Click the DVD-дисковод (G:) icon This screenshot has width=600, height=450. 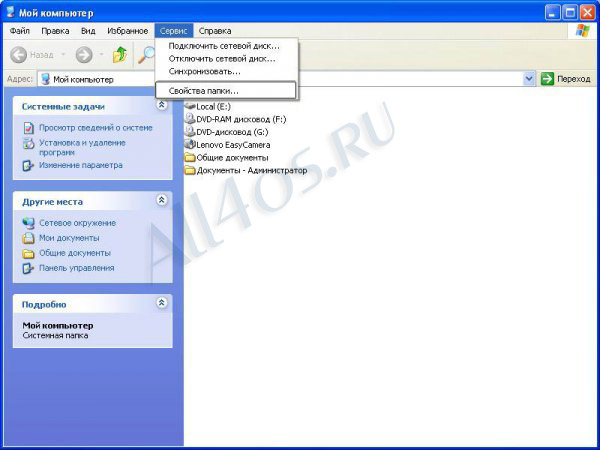pos(190,131)
